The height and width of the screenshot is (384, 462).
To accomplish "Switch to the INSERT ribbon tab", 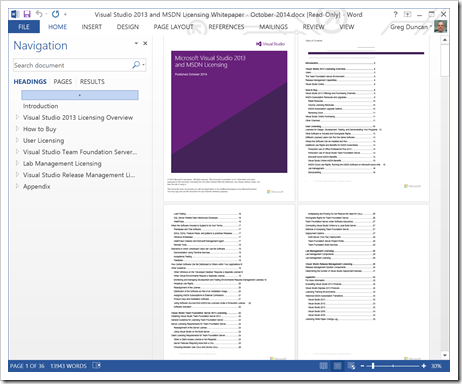I will (92, 27).
